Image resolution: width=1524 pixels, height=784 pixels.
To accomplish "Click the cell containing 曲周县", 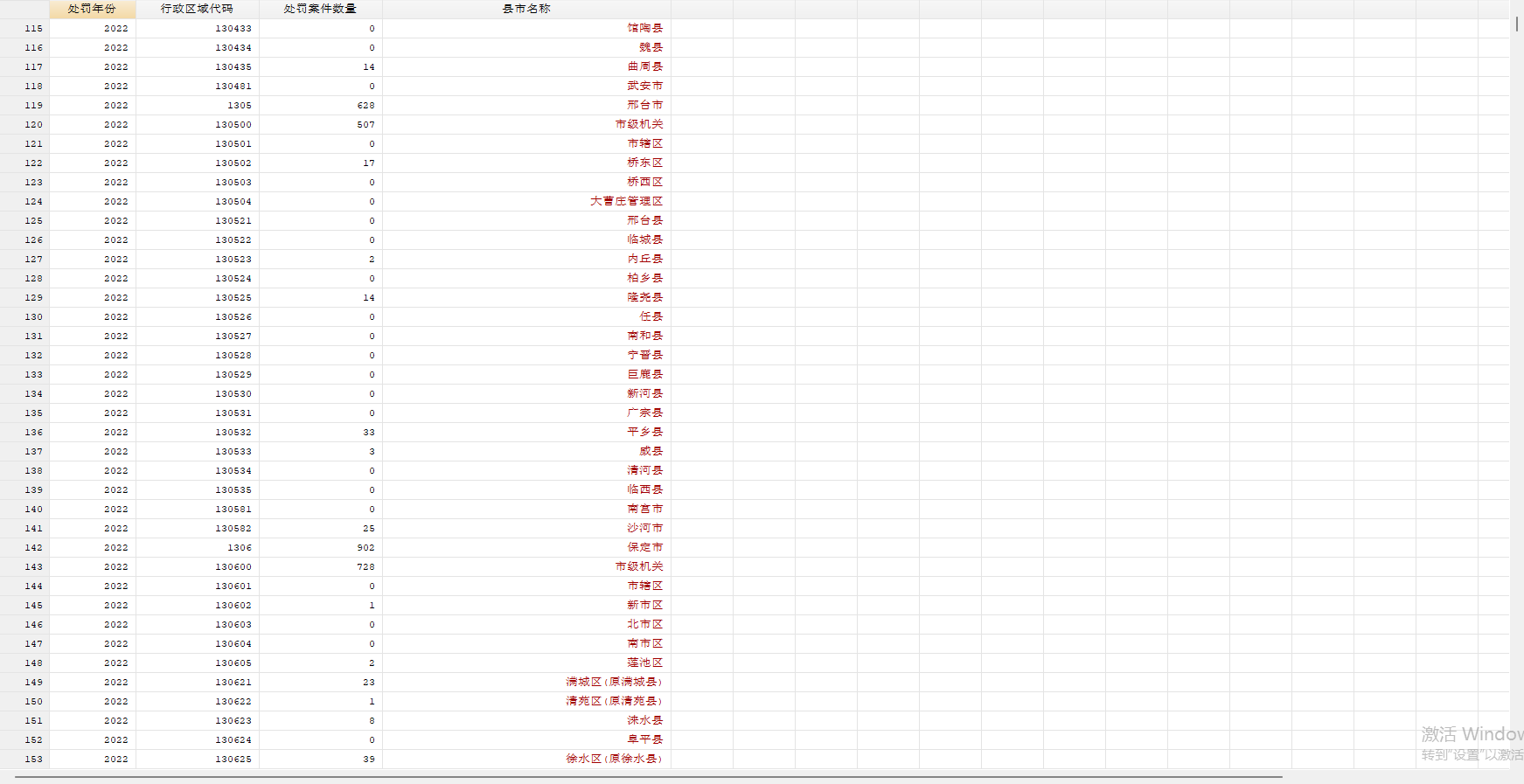I will [x=526, y=67].
